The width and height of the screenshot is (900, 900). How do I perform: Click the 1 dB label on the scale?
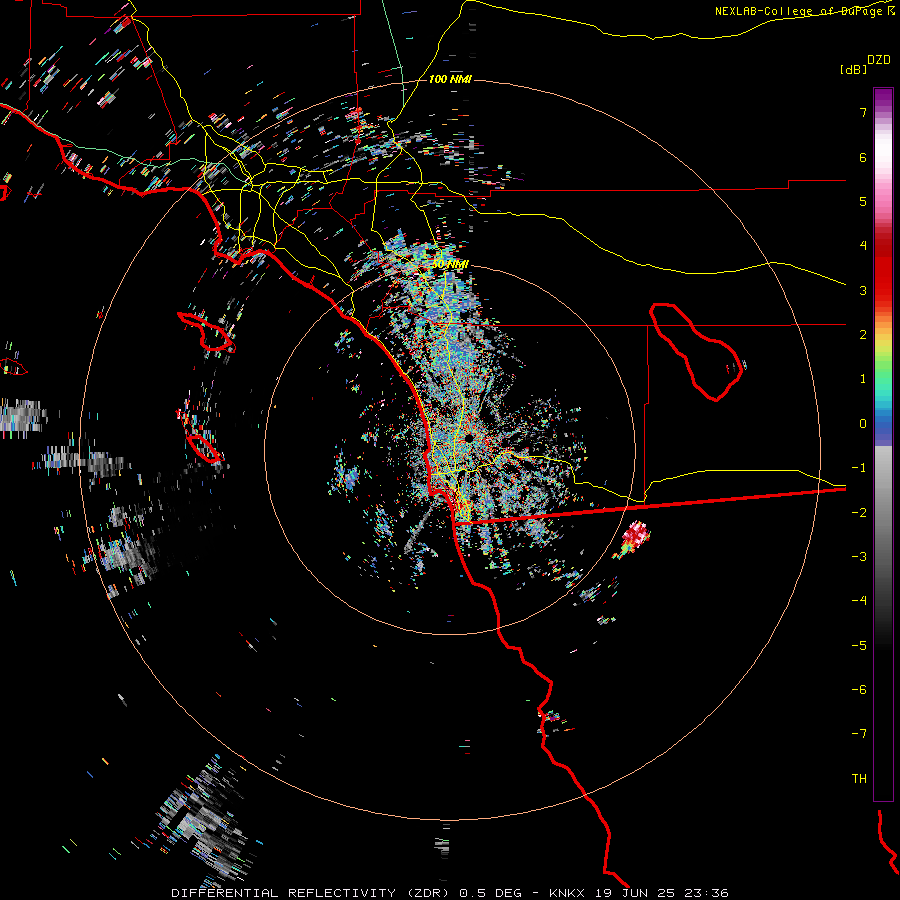coord(863,379)
